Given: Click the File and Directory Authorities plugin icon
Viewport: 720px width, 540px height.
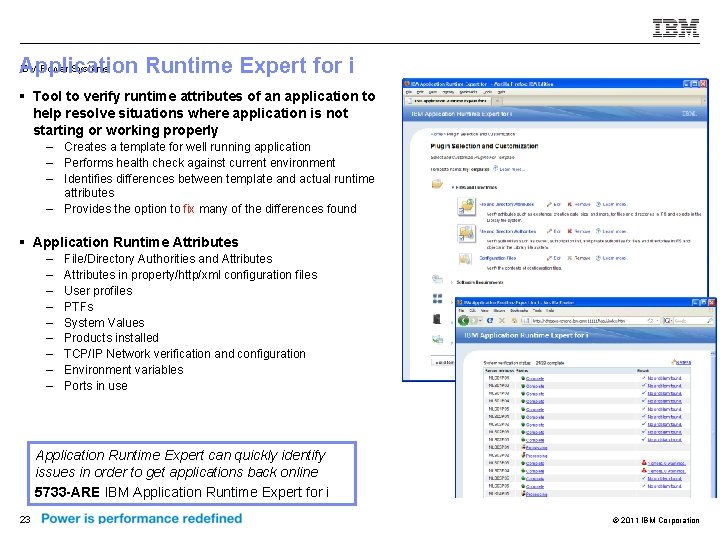Looking at the screenshot, I should coord(467,233).
